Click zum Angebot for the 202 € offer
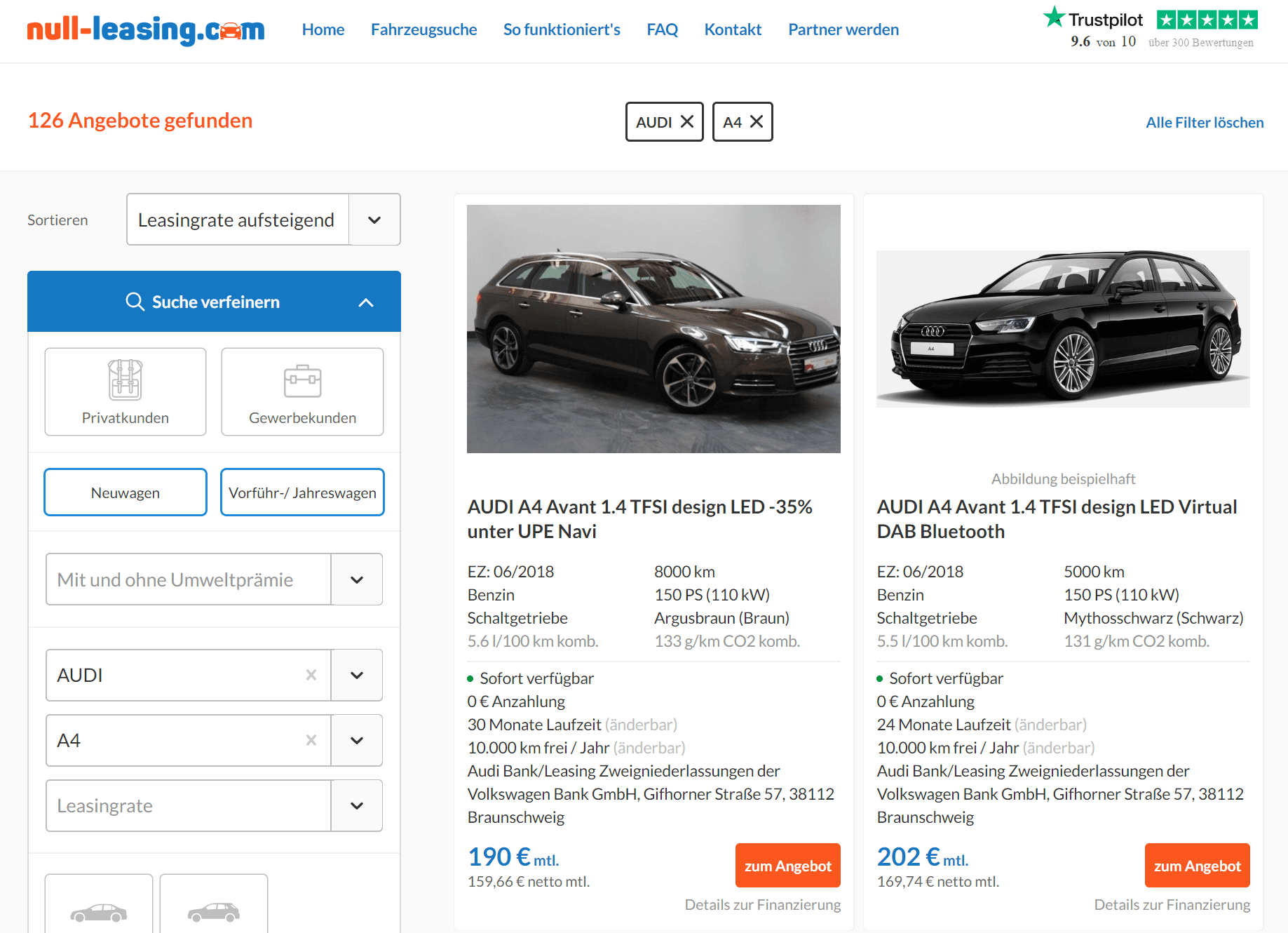 point(1198,866)
